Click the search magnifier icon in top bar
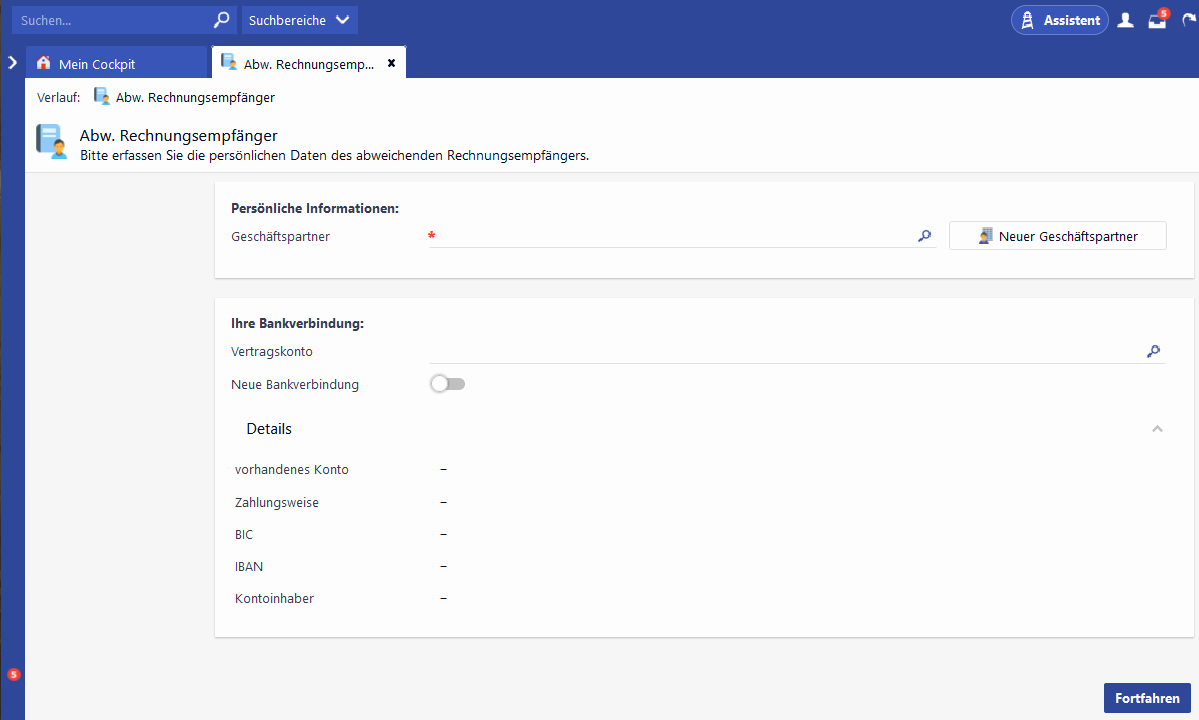Viewport: 1199px width, 720px height. pyautogui.click(x=221, y=20)
